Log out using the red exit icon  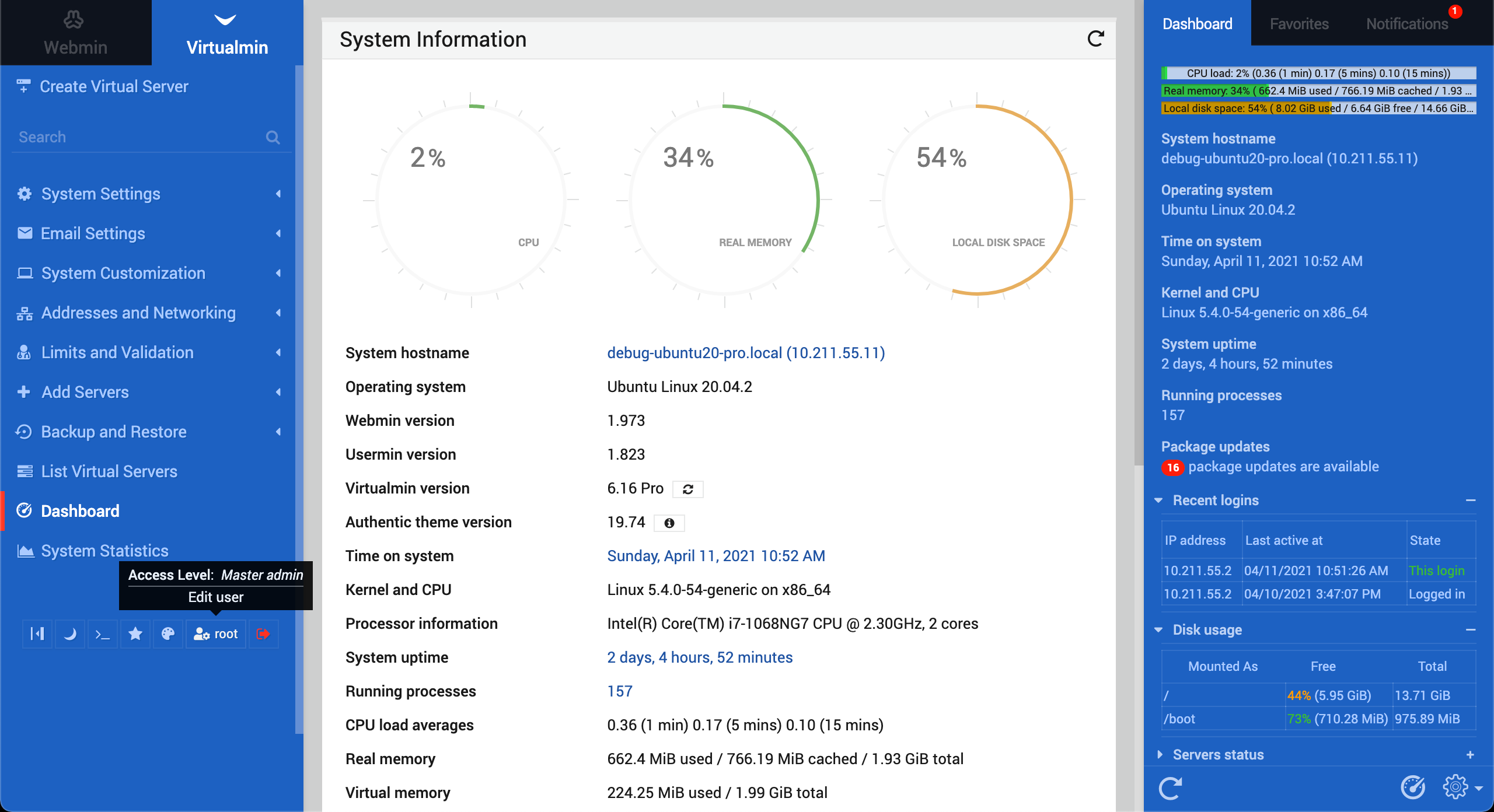click(263, 634)
